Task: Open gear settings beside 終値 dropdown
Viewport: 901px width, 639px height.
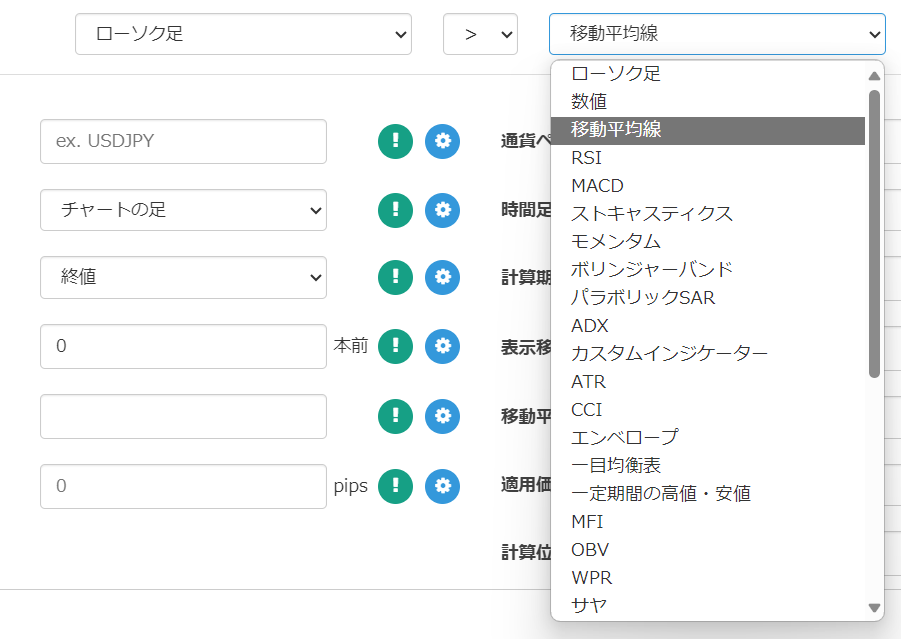Action: pyautogui.click(x=442, y=277)
